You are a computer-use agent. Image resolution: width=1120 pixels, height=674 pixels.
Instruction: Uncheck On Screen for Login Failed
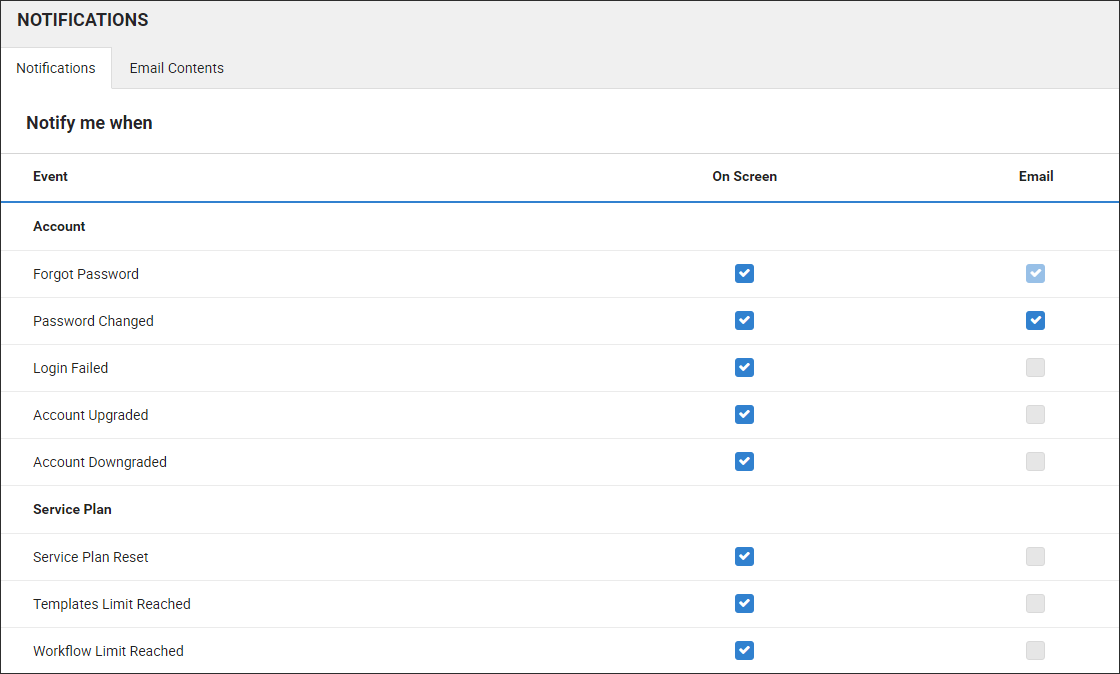(x=744, y=368)
